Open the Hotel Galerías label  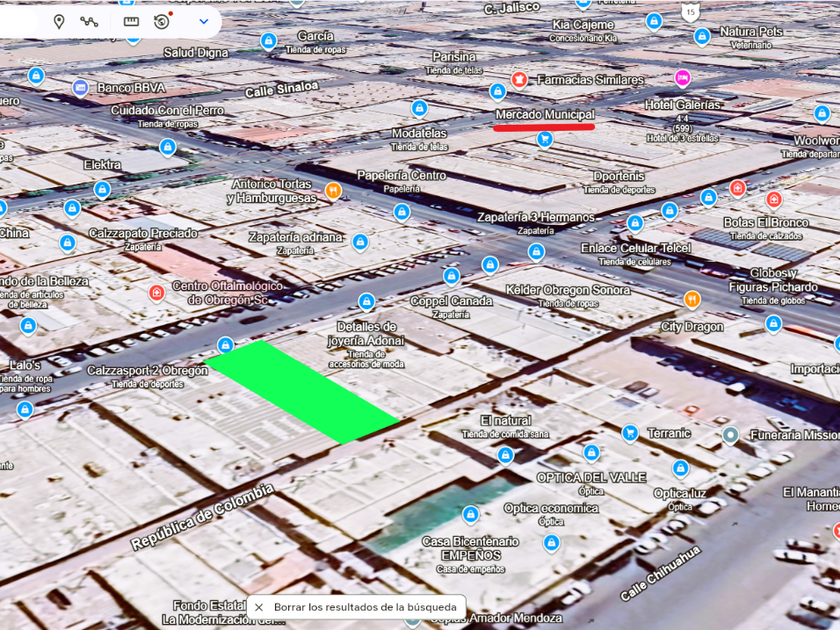click(x=682, y=104)
